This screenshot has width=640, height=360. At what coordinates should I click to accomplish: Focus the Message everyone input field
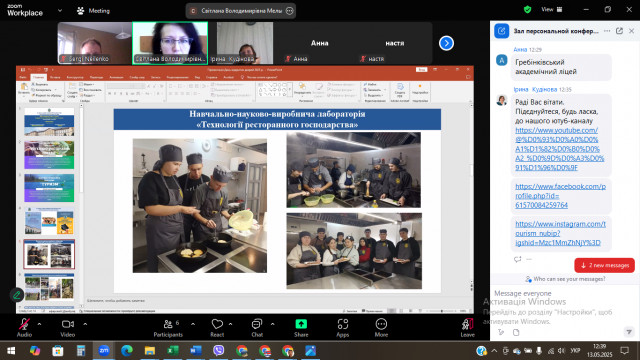point(564,293)
